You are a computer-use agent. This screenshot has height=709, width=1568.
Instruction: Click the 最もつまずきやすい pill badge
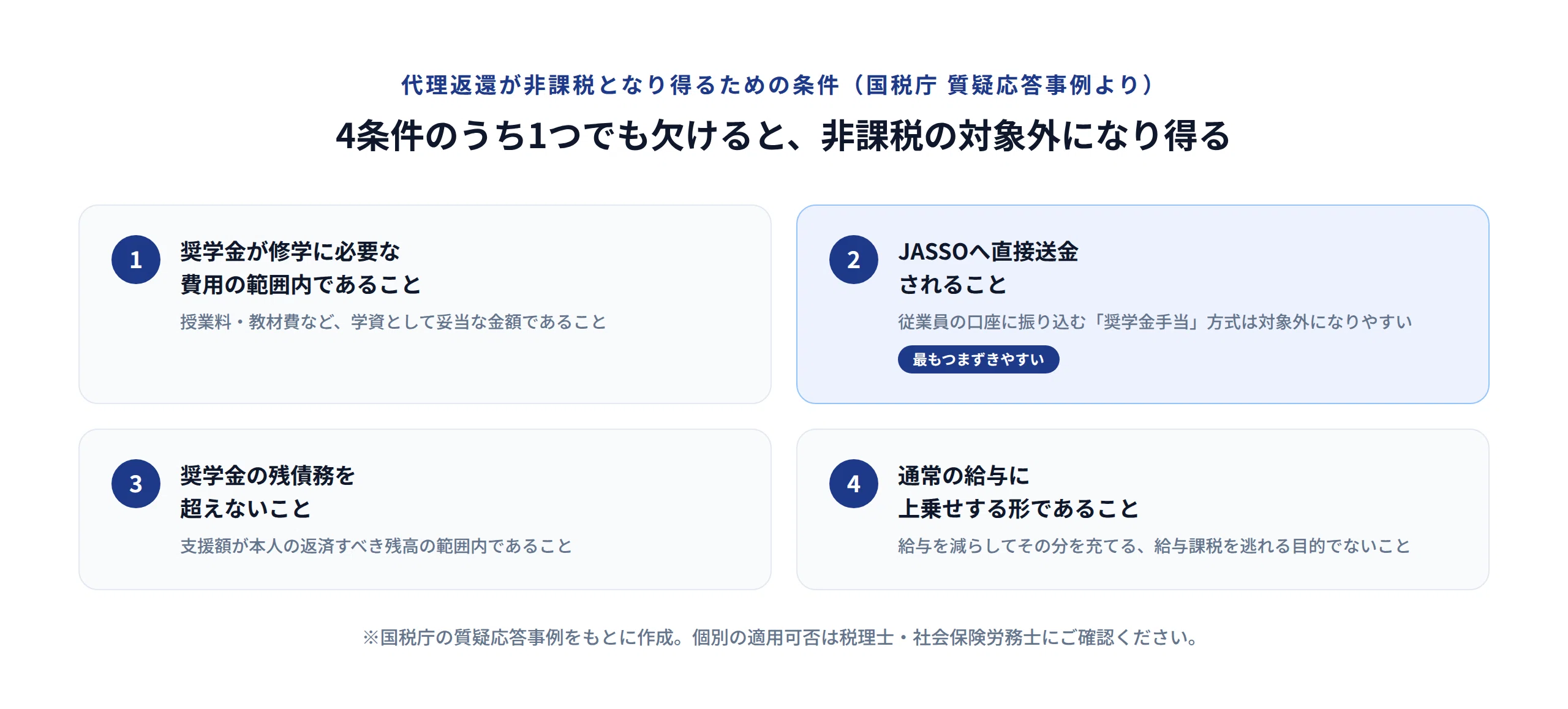point(978,359)
